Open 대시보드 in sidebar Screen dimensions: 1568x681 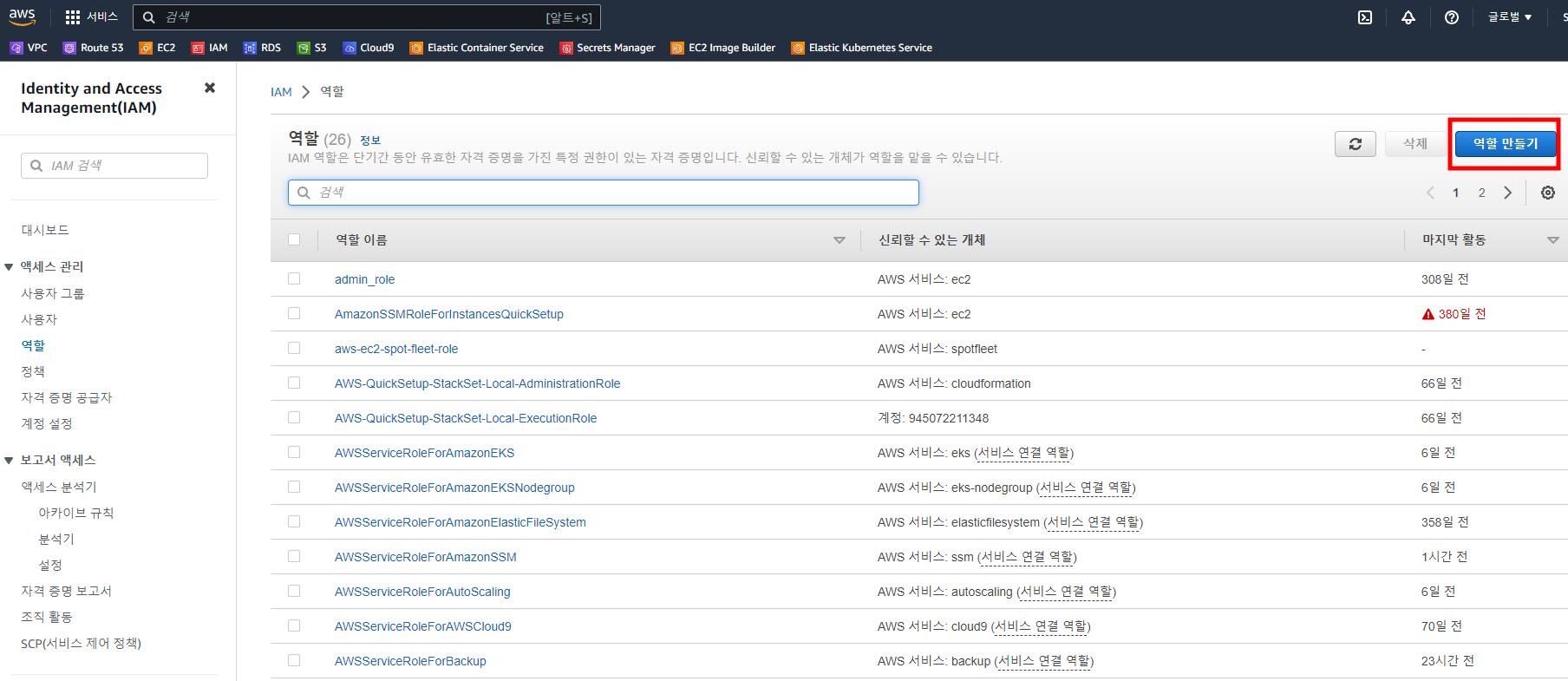click(x=45, y=230)
